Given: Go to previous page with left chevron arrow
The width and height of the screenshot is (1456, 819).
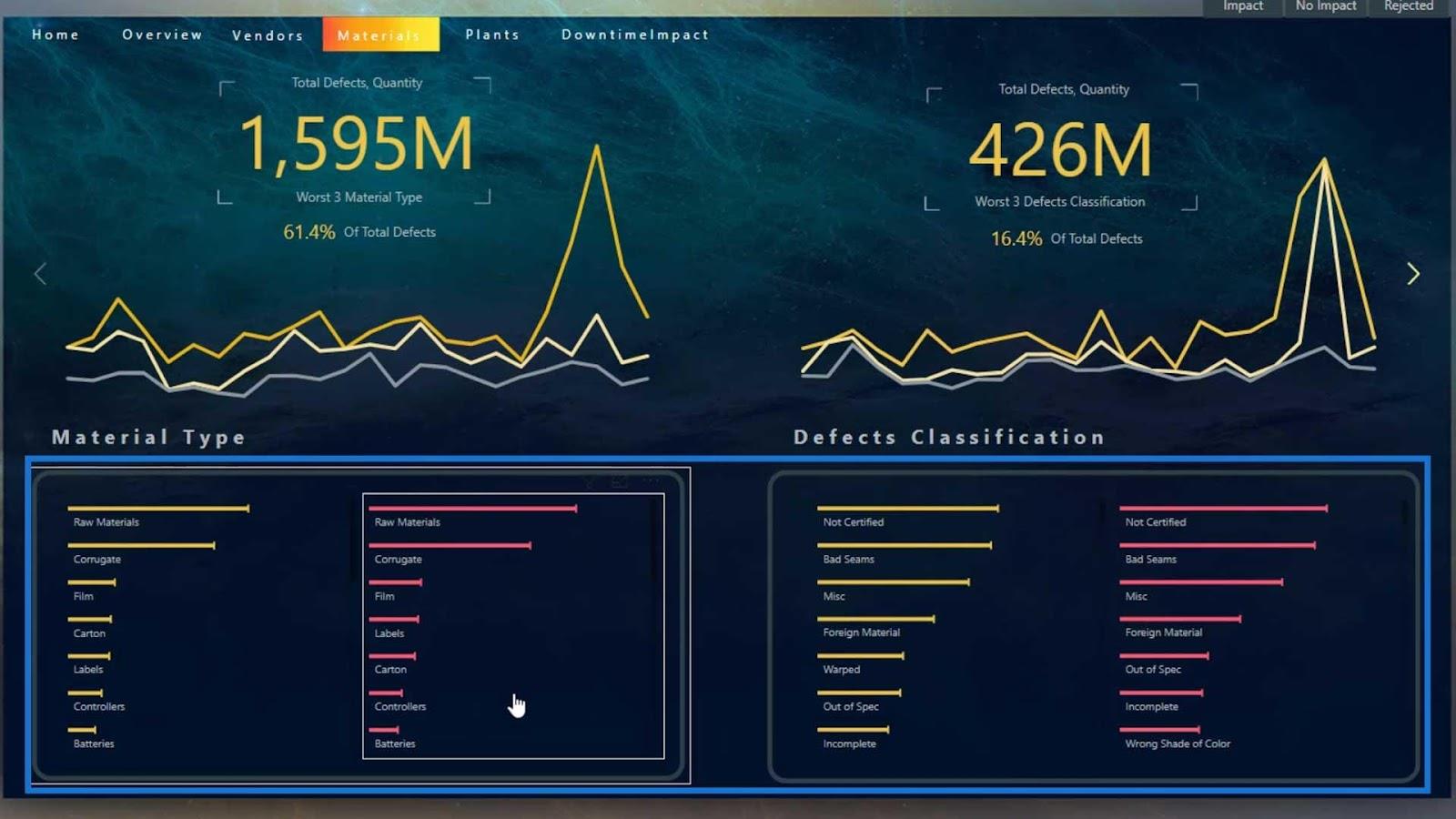Looking at the screenshot, I should click(x=40, y=273).
